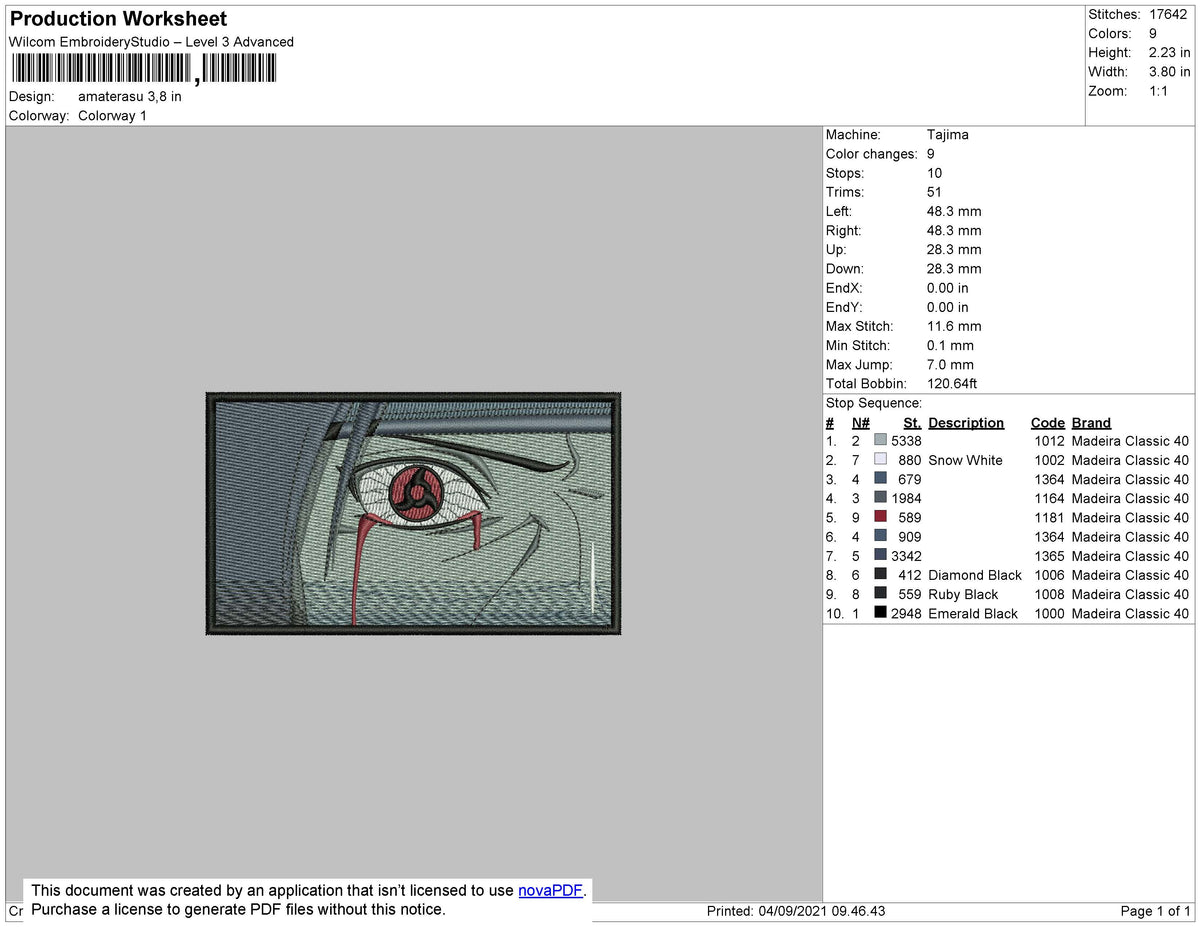The height and width of the screenshot is (927, 1200).
Task: Click the barcode under the Wilcom header
Action: (145, 69)
